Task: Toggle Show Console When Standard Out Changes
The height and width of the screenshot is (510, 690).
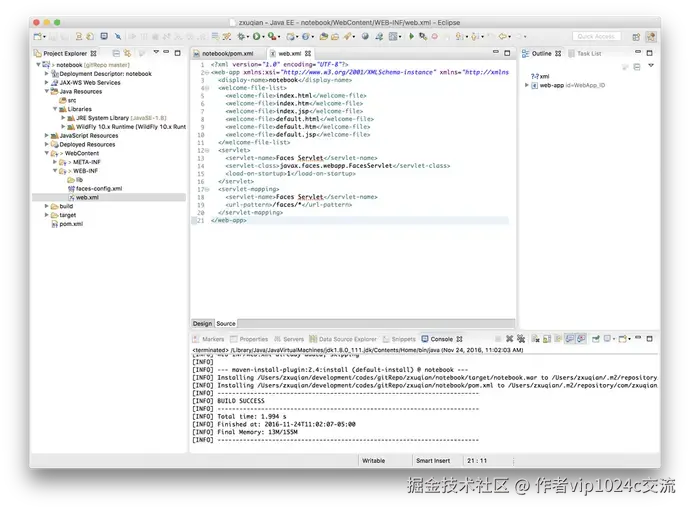Action: tap(569, 339)
